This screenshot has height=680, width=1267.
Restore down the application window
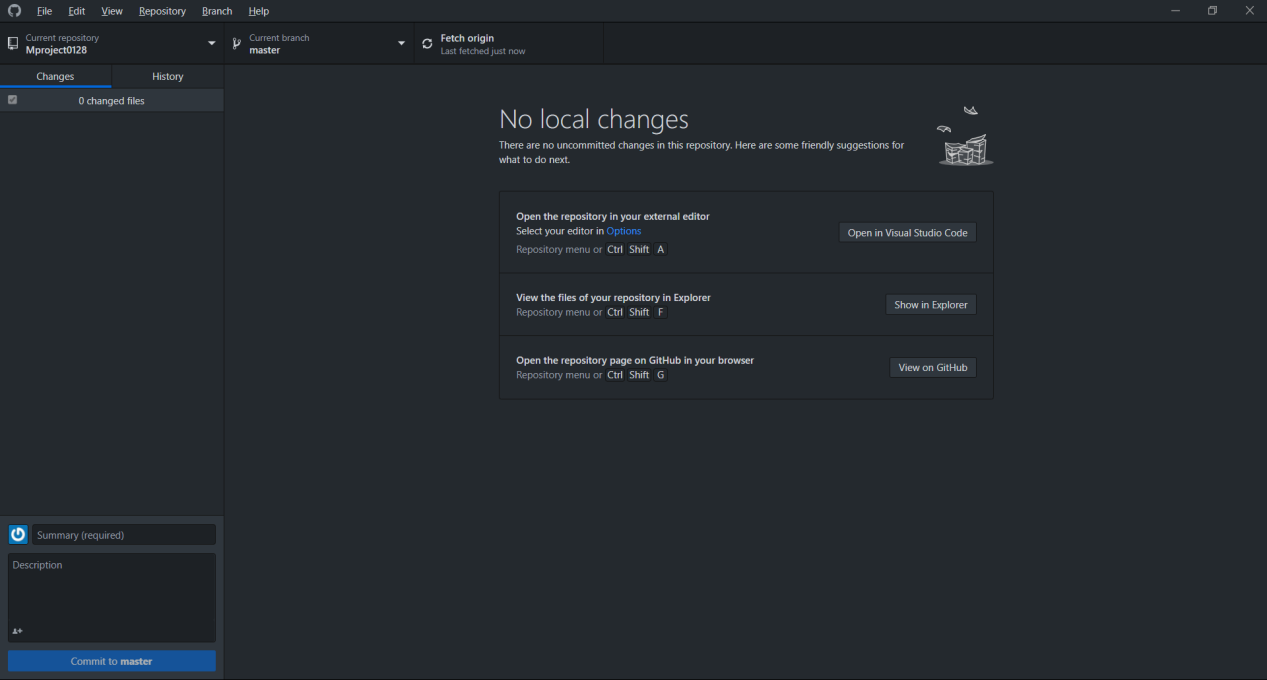point(1212,11)
